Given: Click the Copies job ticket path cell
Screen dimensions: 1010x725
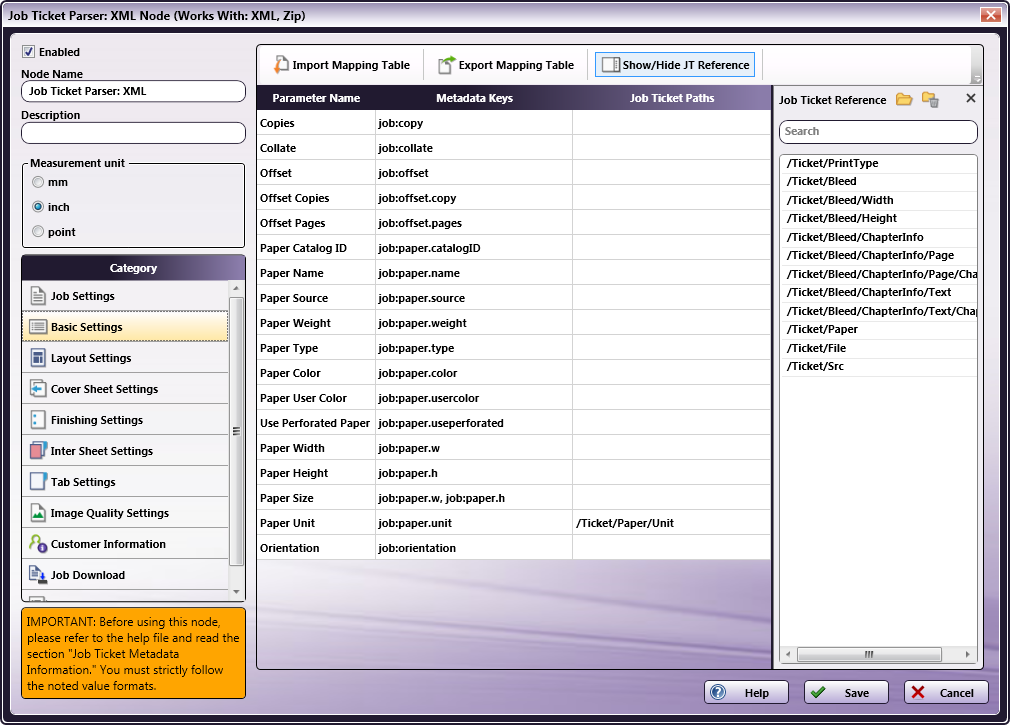Looking at the screenshot, I should click(671, 123).
